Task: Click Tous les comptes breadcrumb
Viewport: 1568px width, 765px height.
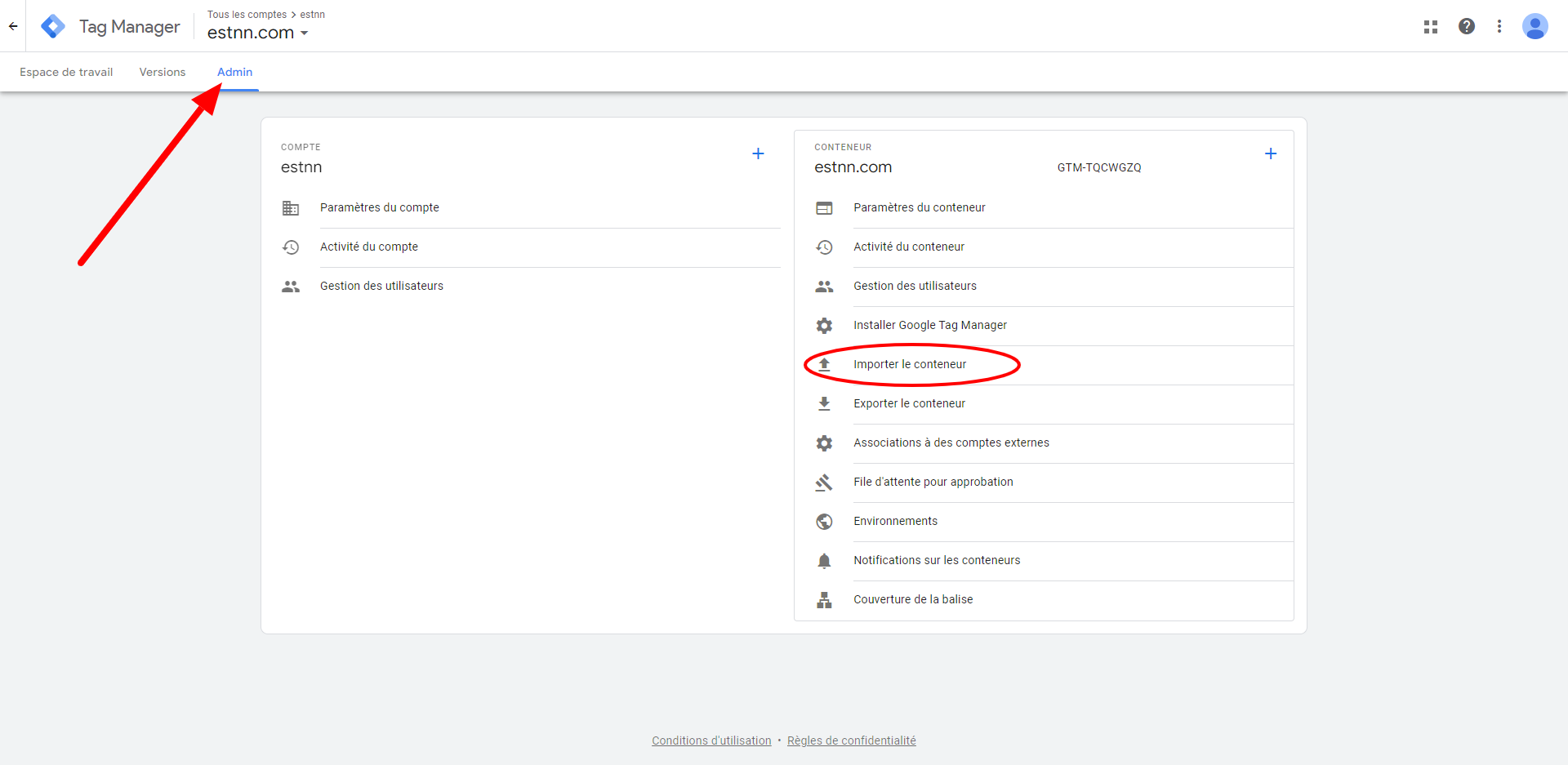Action: pos(247,15)
